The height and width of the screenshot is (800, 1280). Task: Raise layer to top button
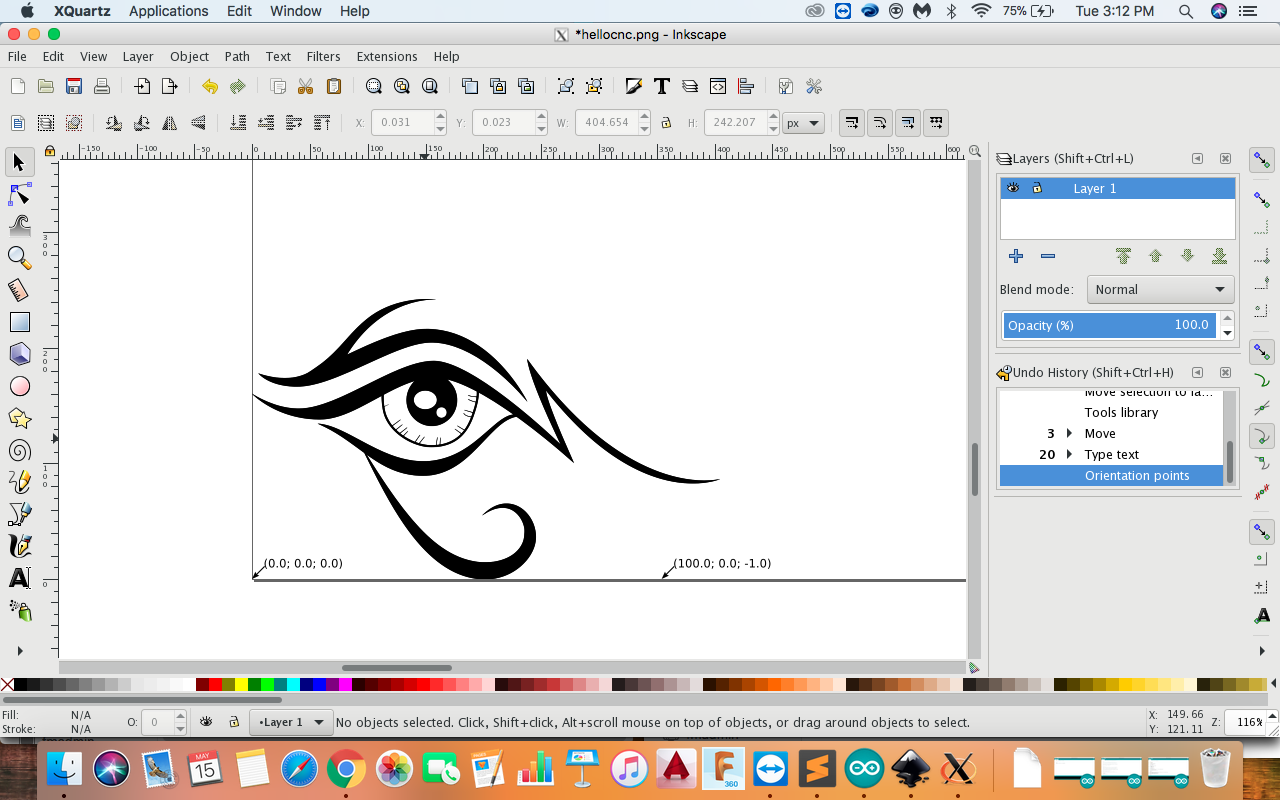1123,256
